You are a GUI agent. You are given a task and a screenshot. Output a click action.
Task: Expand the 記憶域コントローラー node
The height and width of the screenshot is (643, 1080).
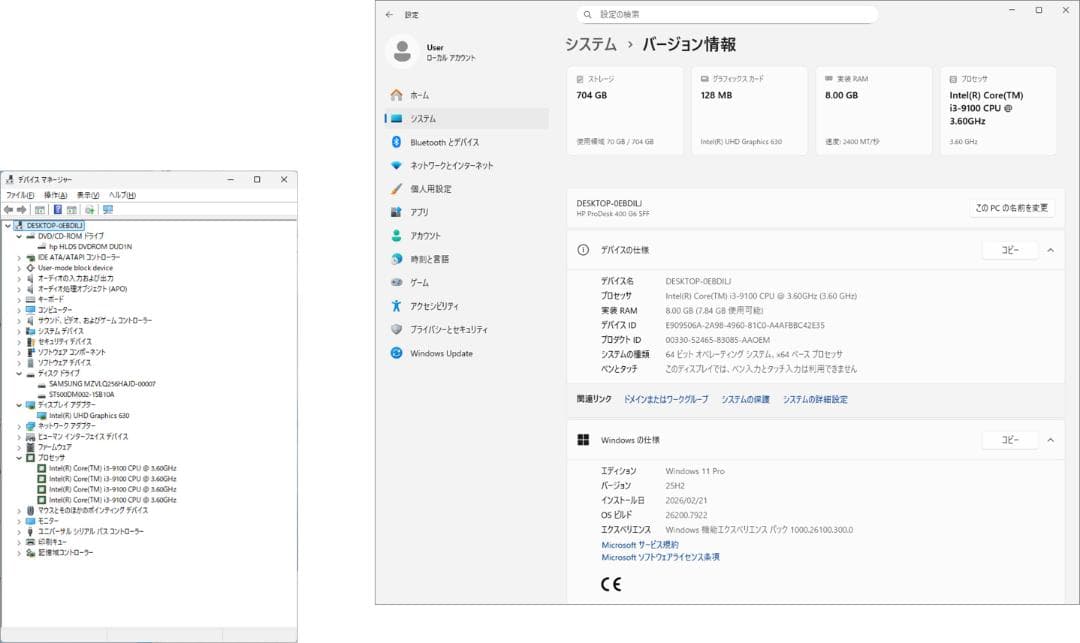tap(19, 552)
